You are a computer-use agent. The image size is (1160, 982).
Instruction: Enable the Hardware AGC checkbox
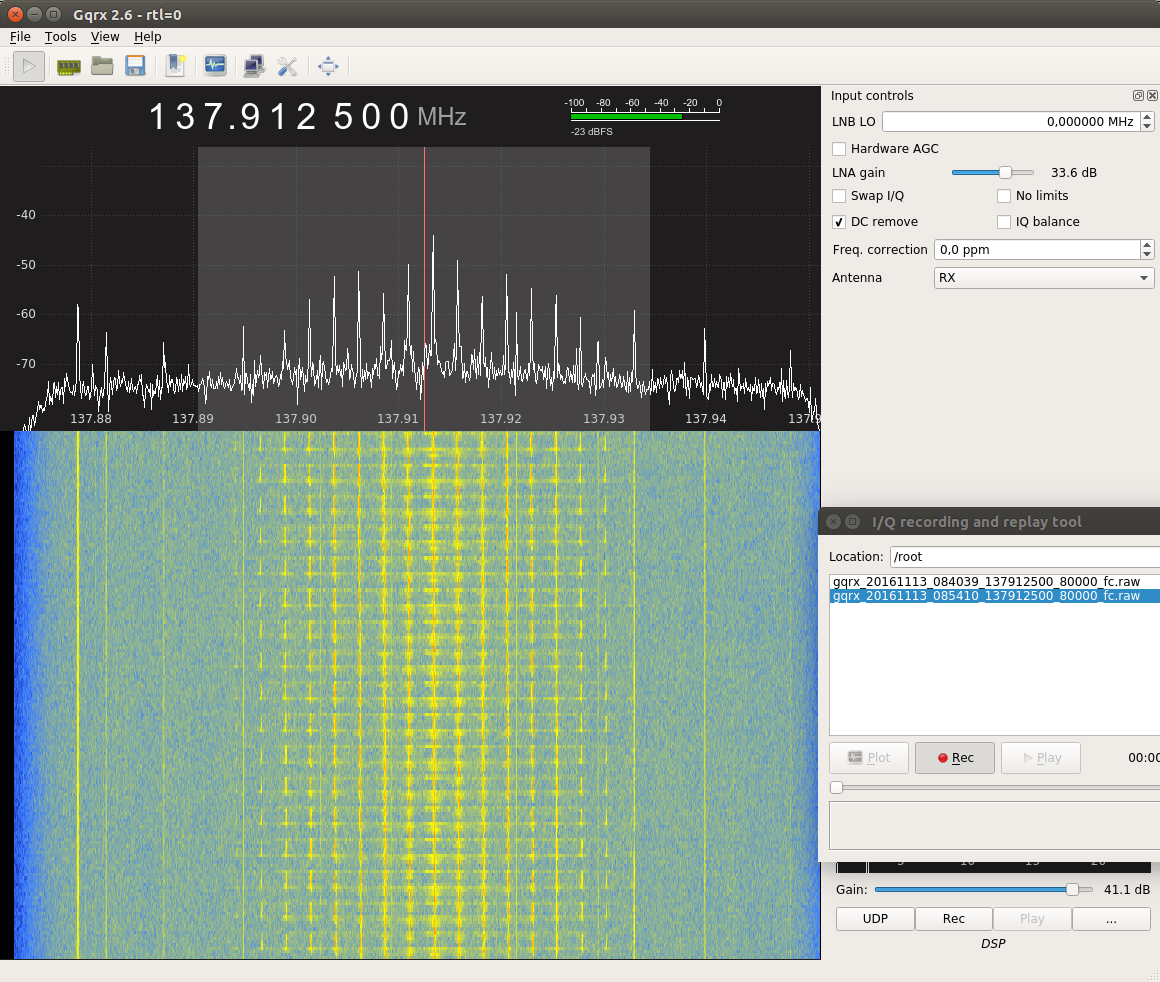[839, 149]
